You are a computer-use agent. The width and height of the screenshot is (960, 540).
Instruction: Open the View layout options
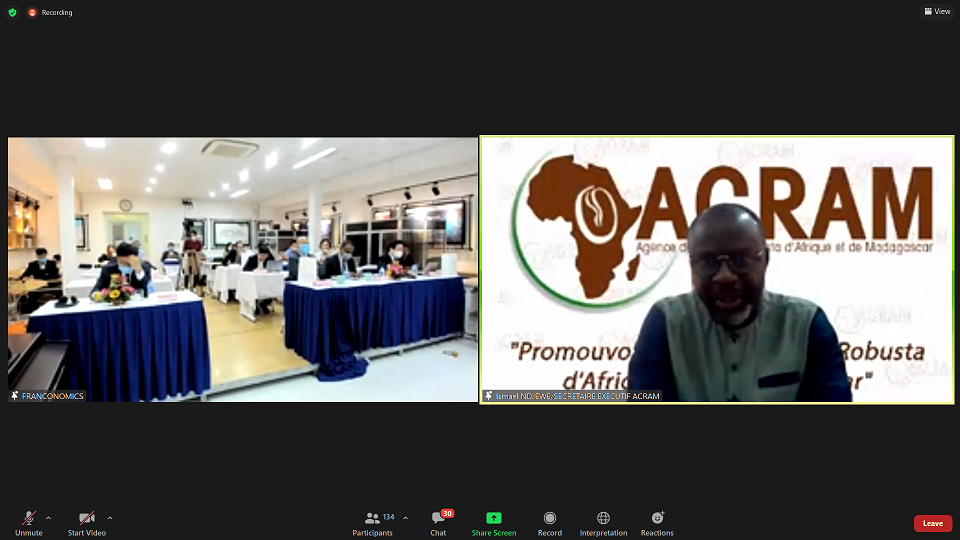pos(937,12)
